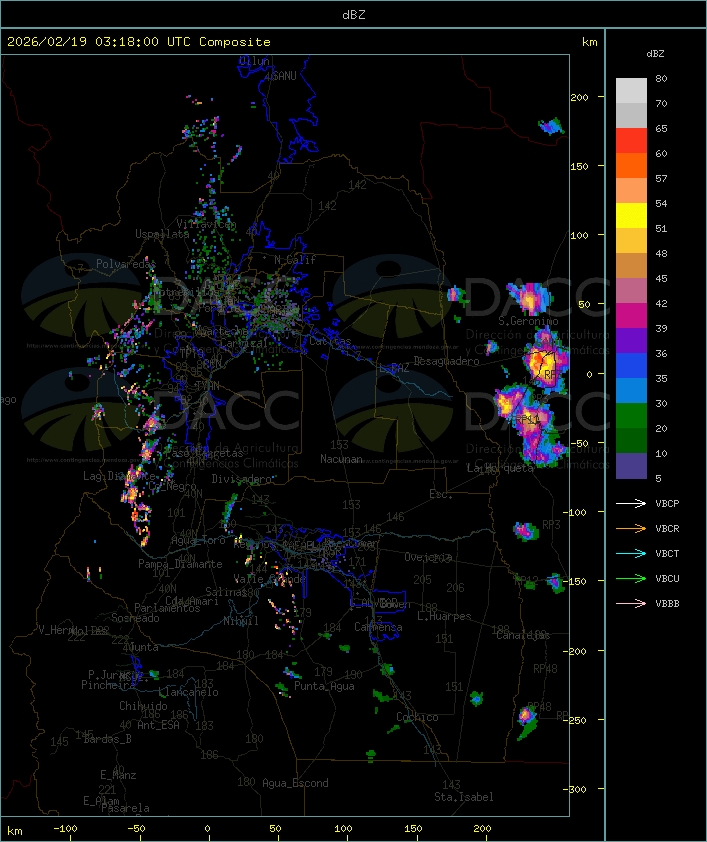Click the VBCP legend label
Image resolution: width=707 pixels, height=842 pixels.
[x=667, y=504]
